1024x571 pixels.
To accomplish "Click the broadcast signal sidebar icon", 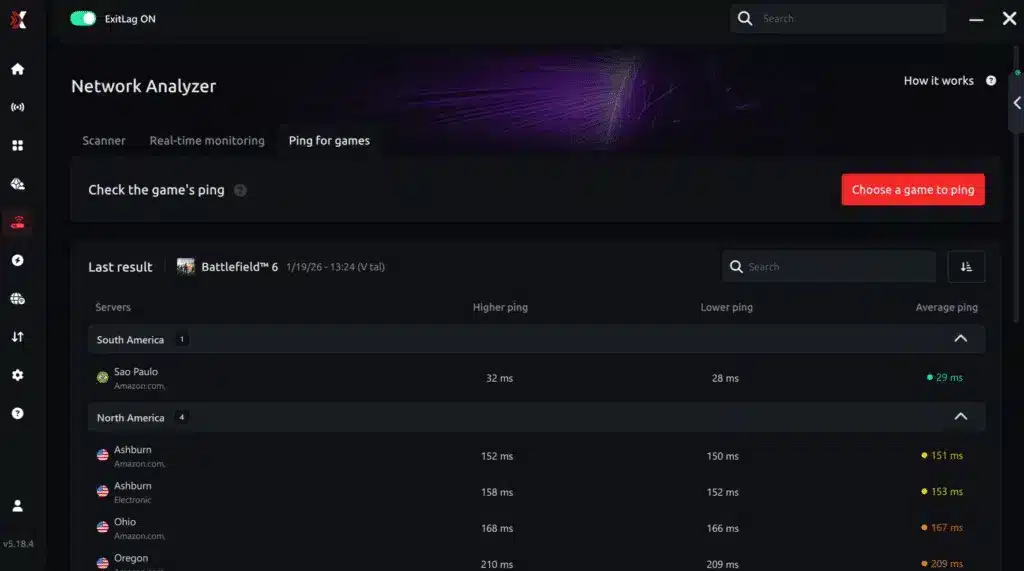I will click(18, 107).
